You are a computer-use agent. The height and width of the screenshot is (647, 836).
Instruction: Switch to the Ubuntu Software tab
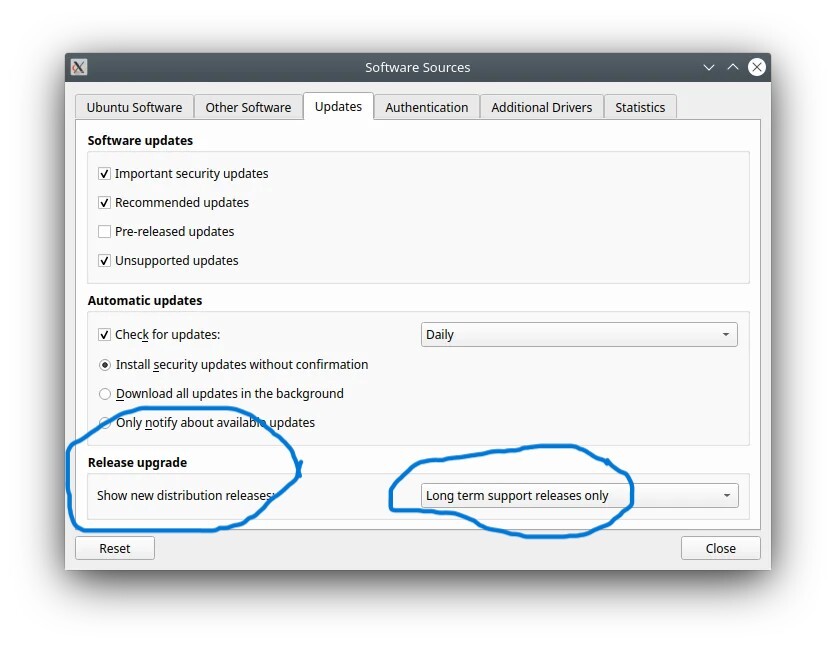click(x=134, y=107)
